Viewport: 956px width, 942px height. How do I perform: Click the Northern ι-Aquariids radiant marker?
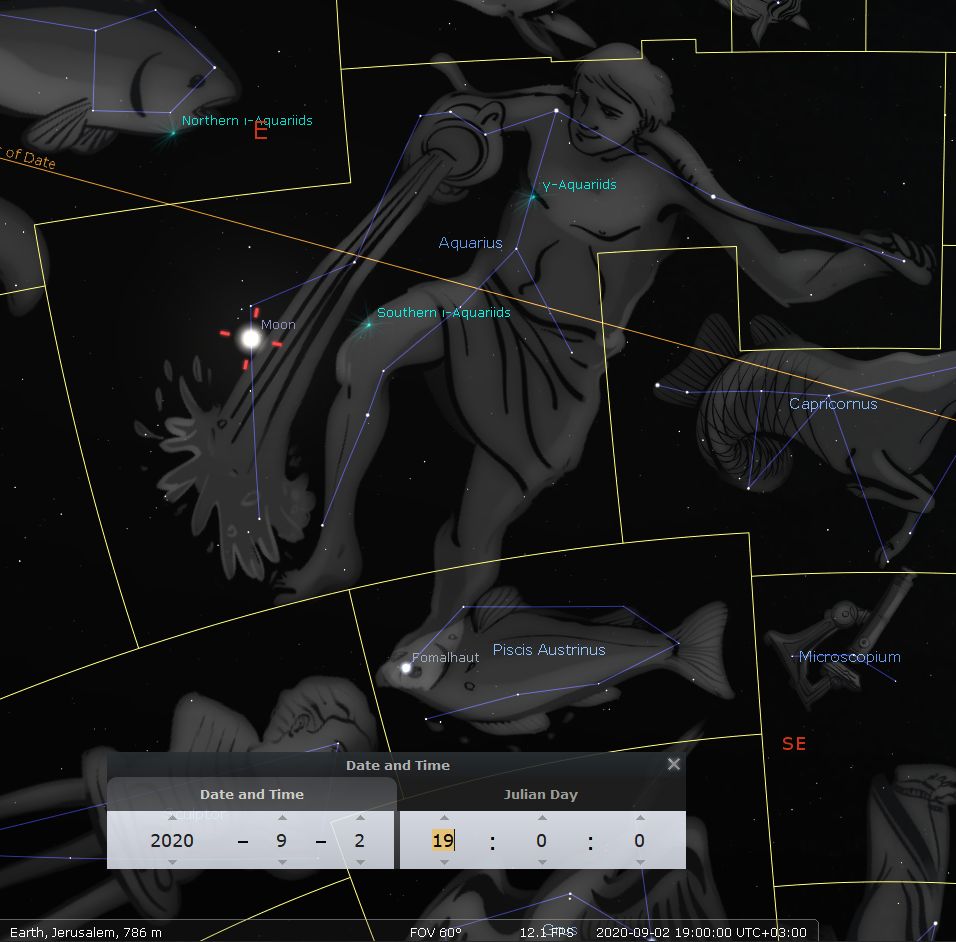173,133
